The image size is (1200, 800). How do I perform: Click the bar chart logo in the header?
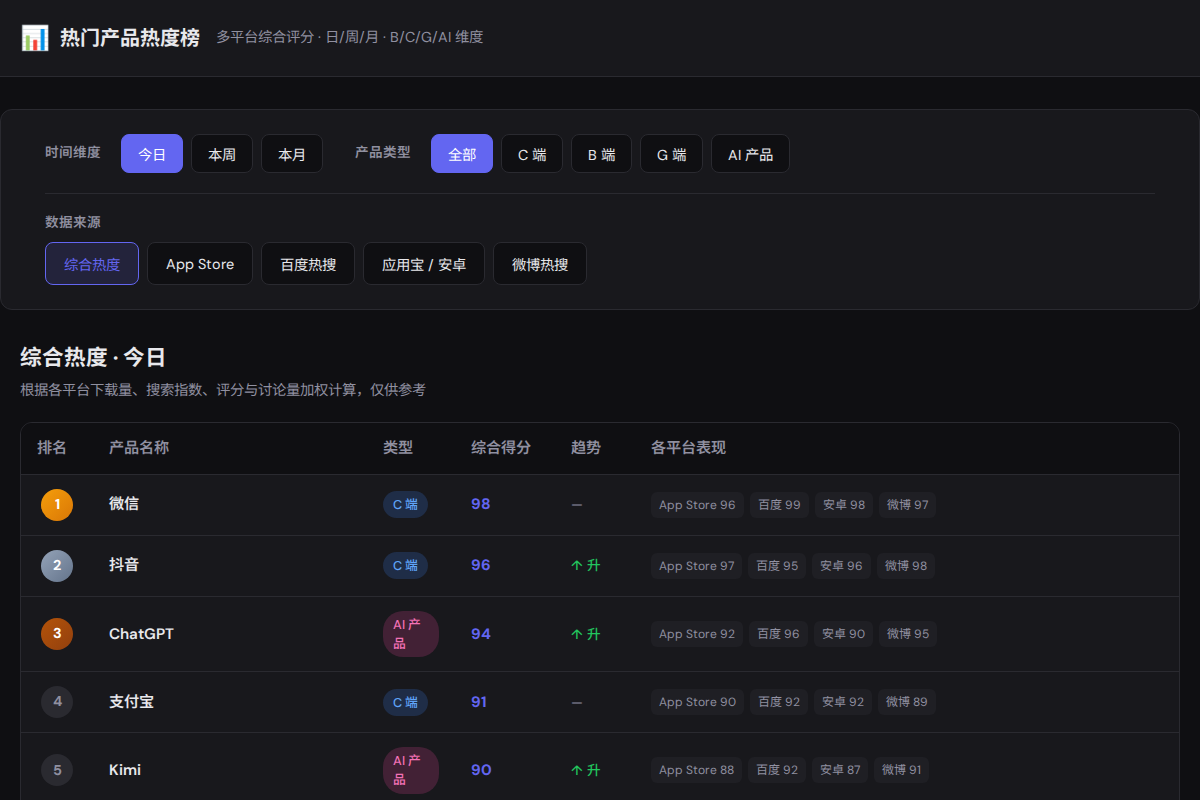(x=33, y=37)
